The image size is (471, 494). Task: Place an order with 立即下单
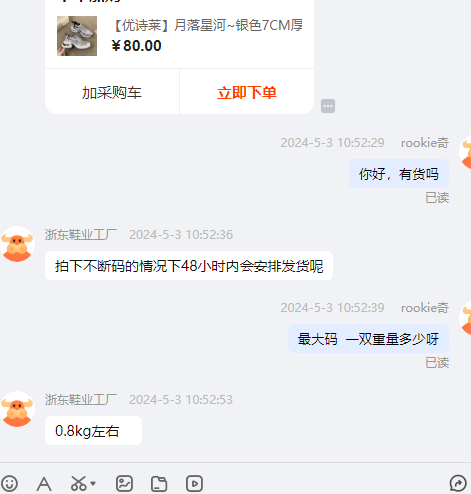click(x=247, y=92)
